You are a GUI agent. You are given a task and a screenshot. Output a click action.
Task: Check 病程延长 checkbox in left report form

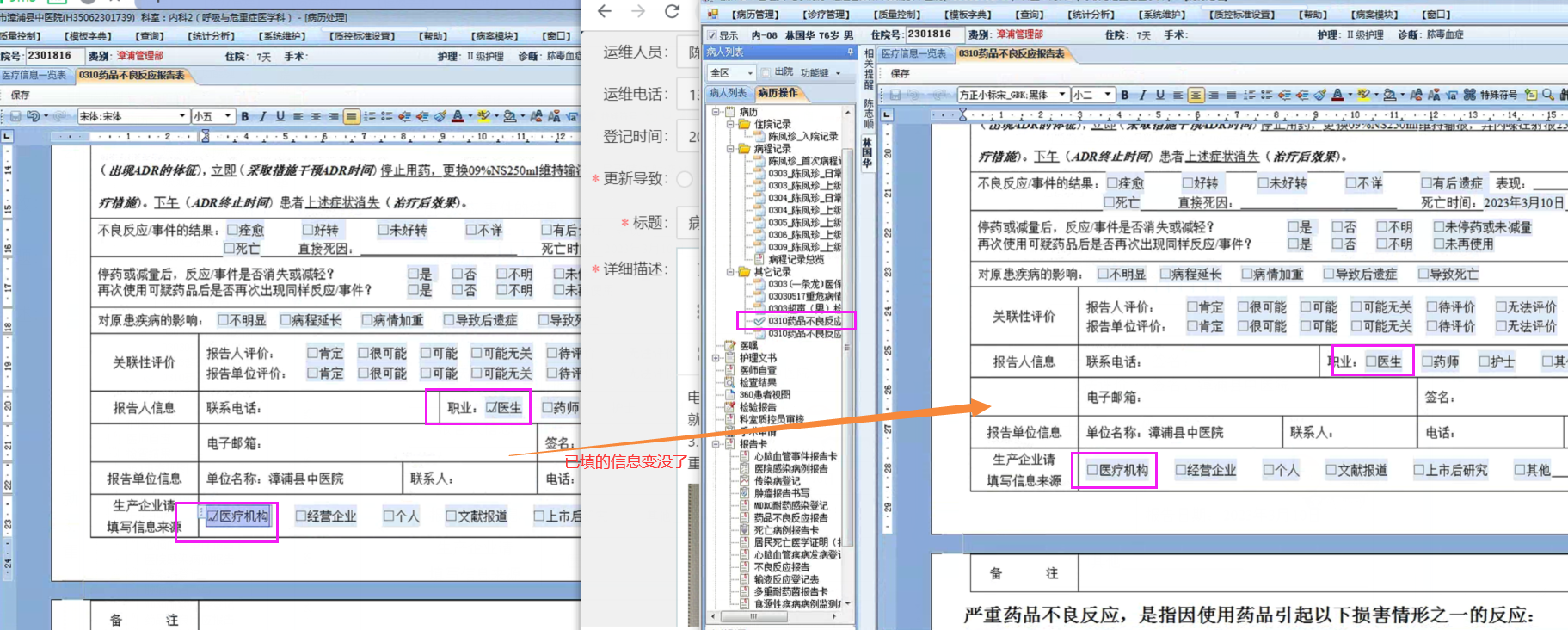286,320
